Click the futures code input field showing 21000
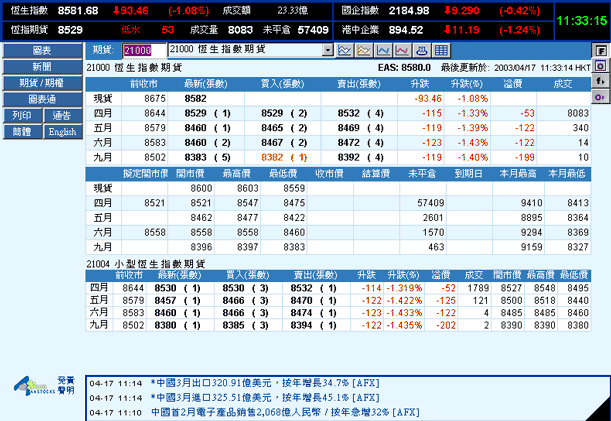The height and width of the screenshot is (421, 611). (144, 50)
